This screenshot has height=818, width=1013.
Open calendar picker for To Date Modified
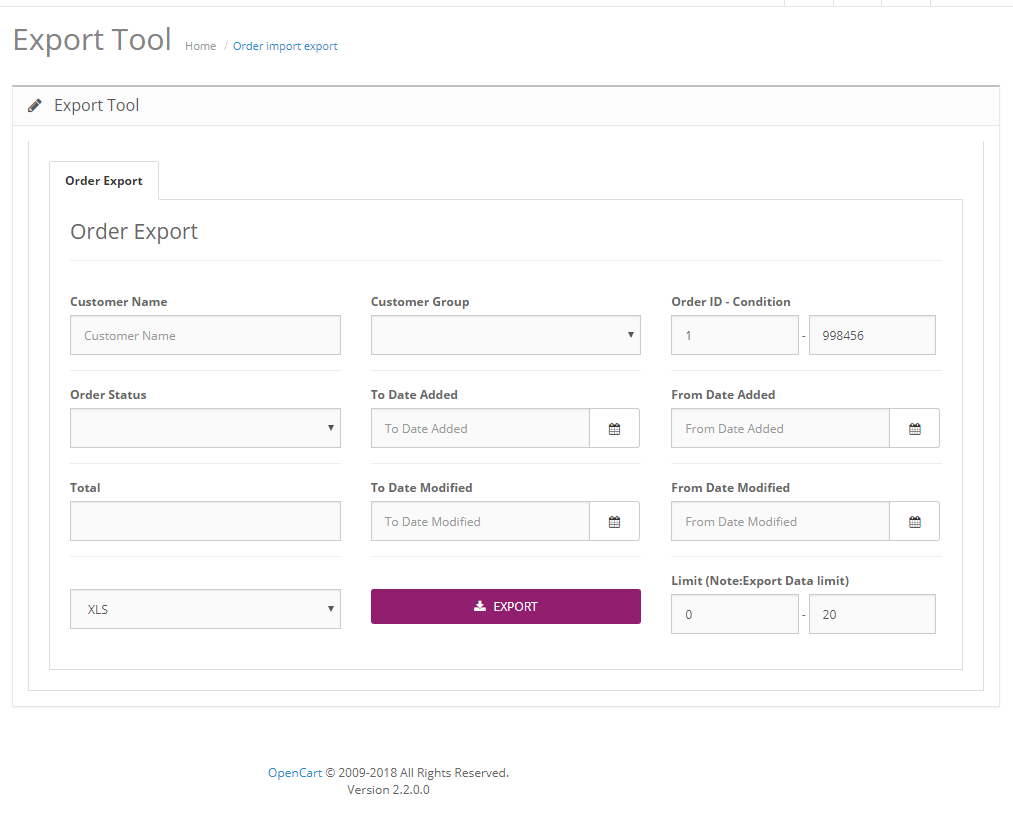click(x=614, y=521)
